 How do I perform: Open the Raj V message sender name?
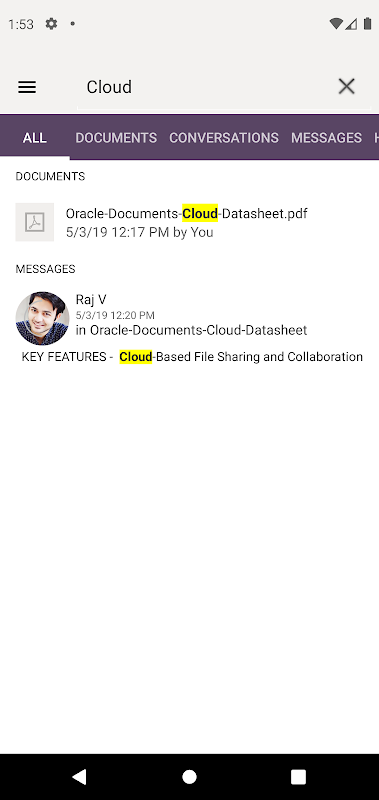point(91,299)
